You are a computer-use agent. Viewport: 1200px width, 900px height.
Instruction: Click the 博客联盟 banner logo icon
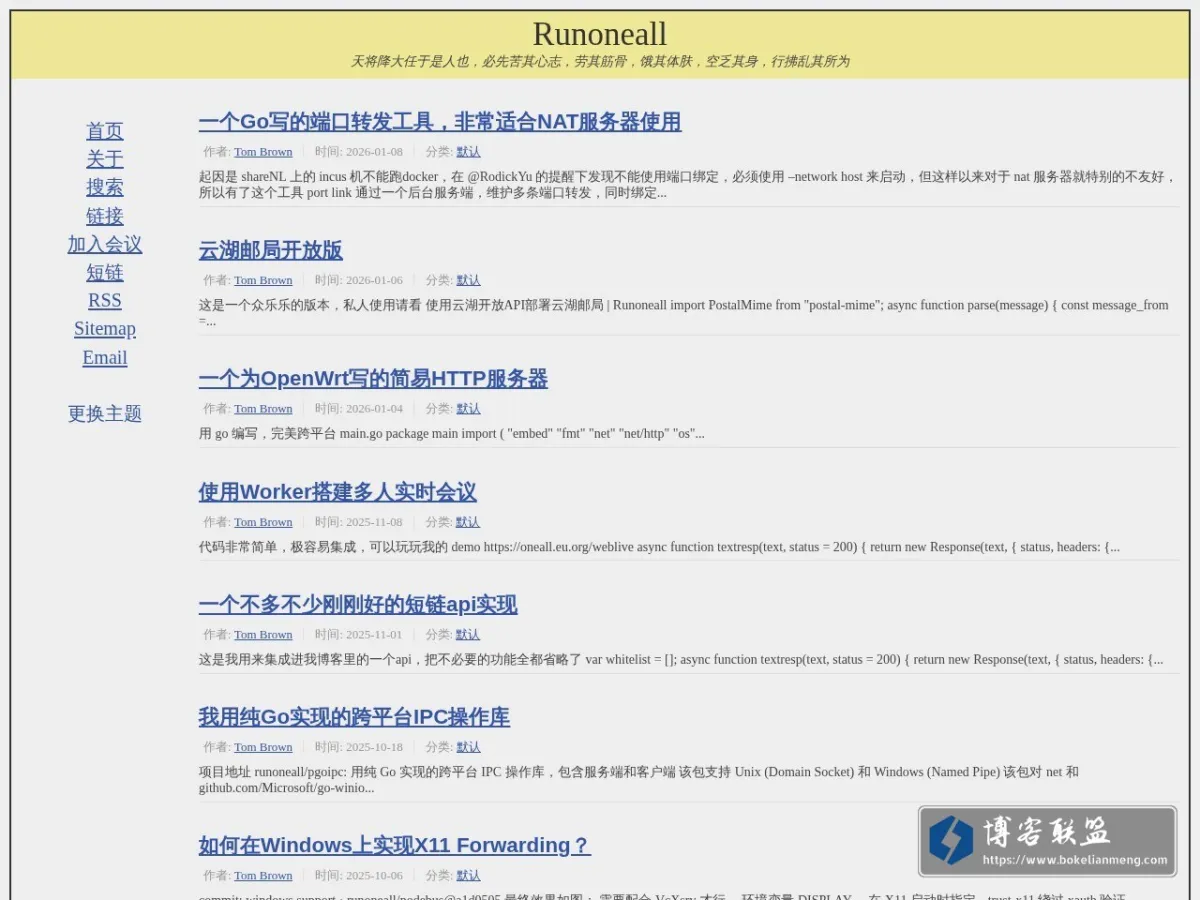pyautogui.click(x=950, y=841)
